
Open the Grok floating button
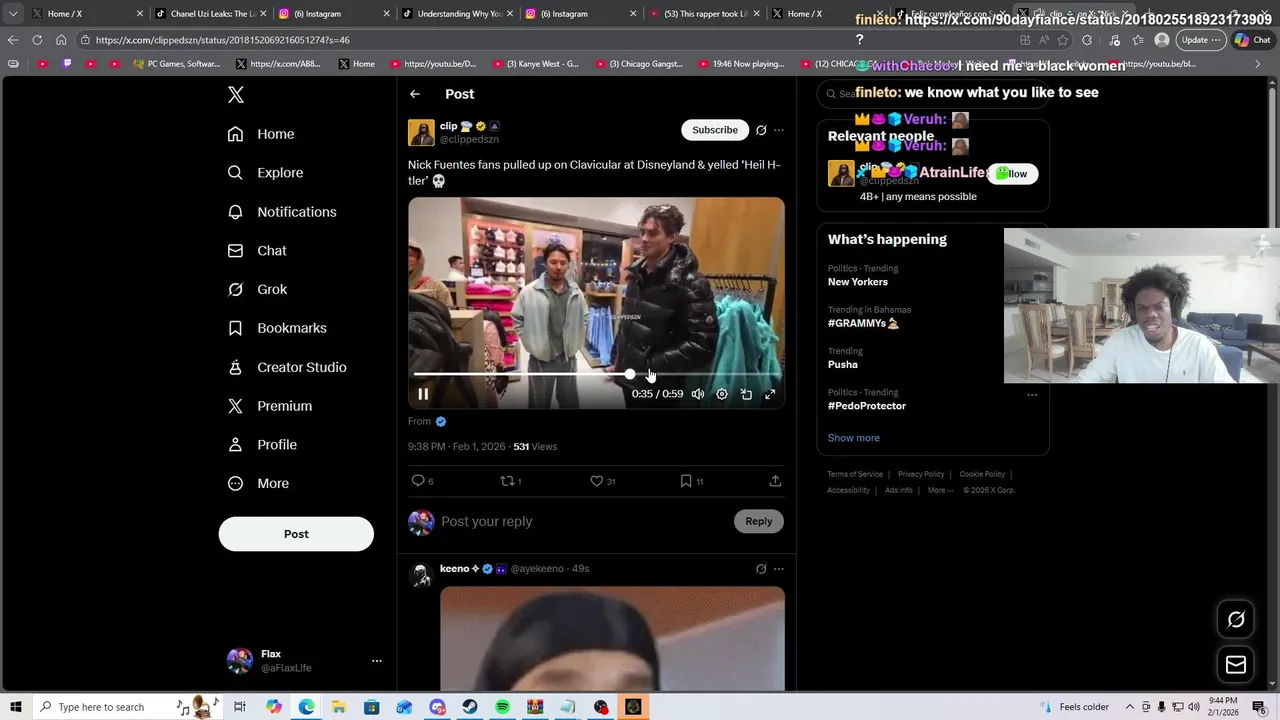point(1236,620)
